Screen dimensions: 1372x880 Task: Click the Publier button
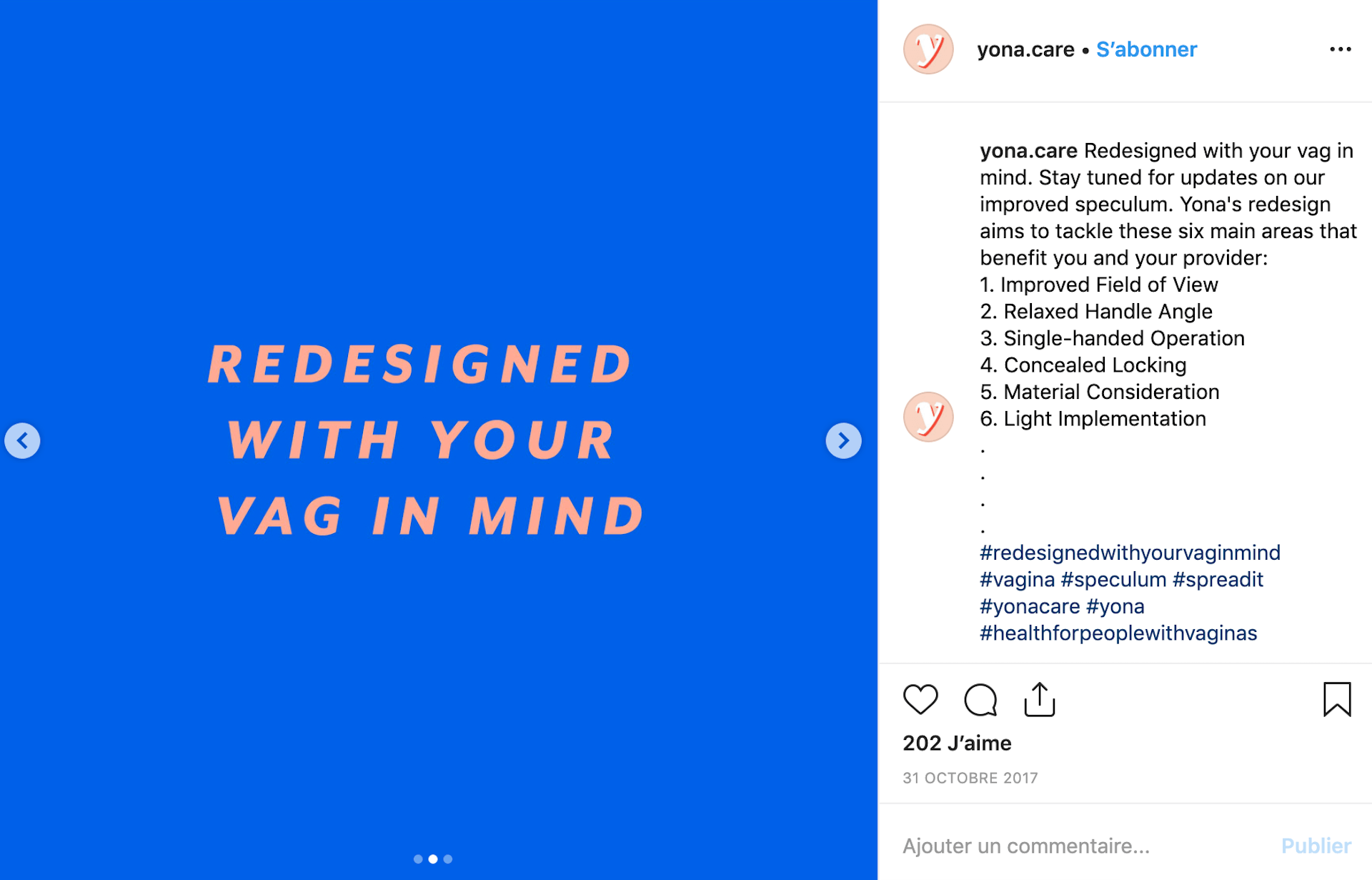(1316, 846)
